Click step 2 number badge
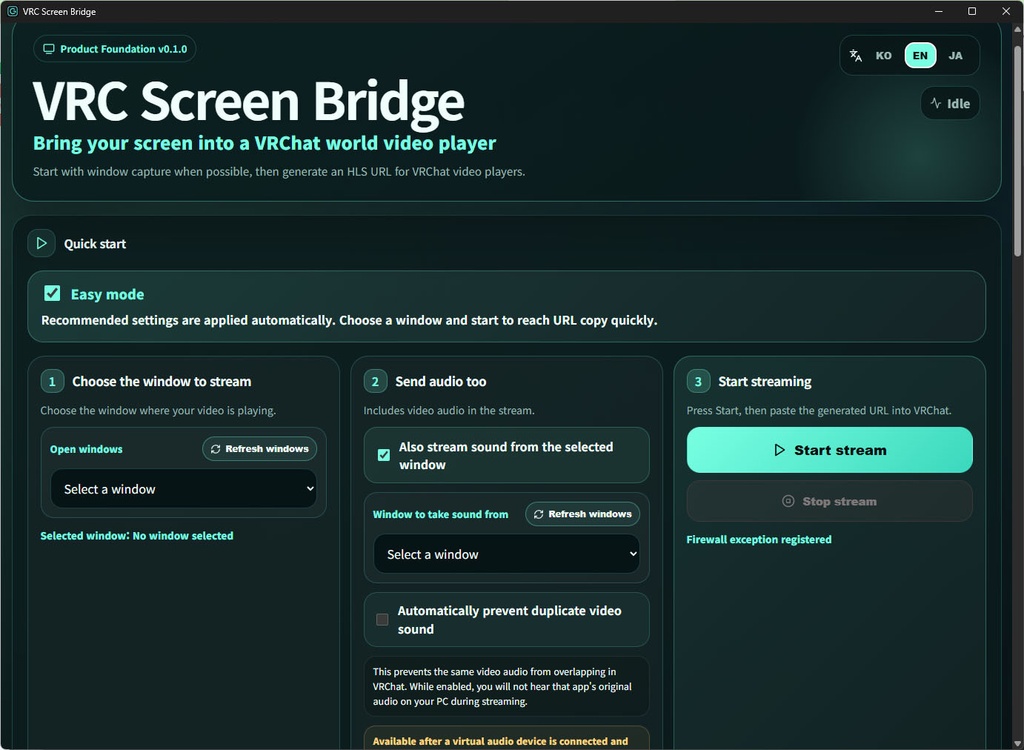1024x750 pixels. point(375,382)
